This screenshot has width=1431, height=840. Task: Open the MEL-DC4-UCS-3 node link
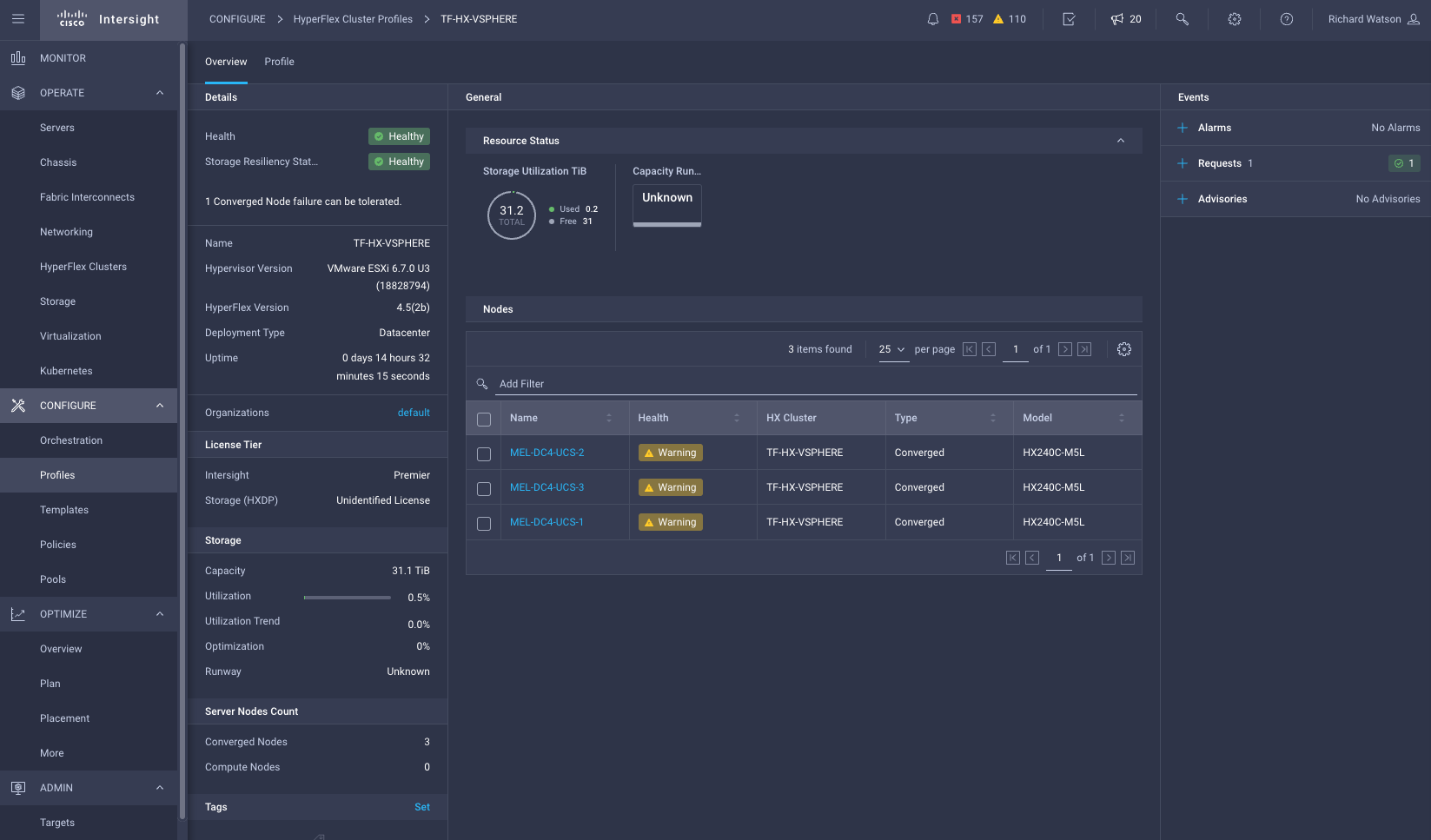coord(547,487)
